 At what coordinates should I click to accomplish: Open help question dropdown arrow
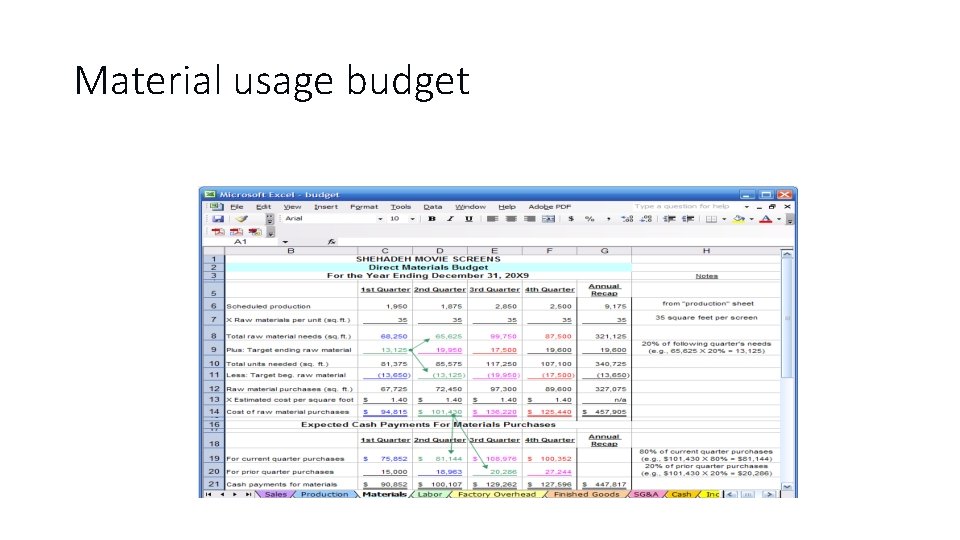click(x=747, y=207)
